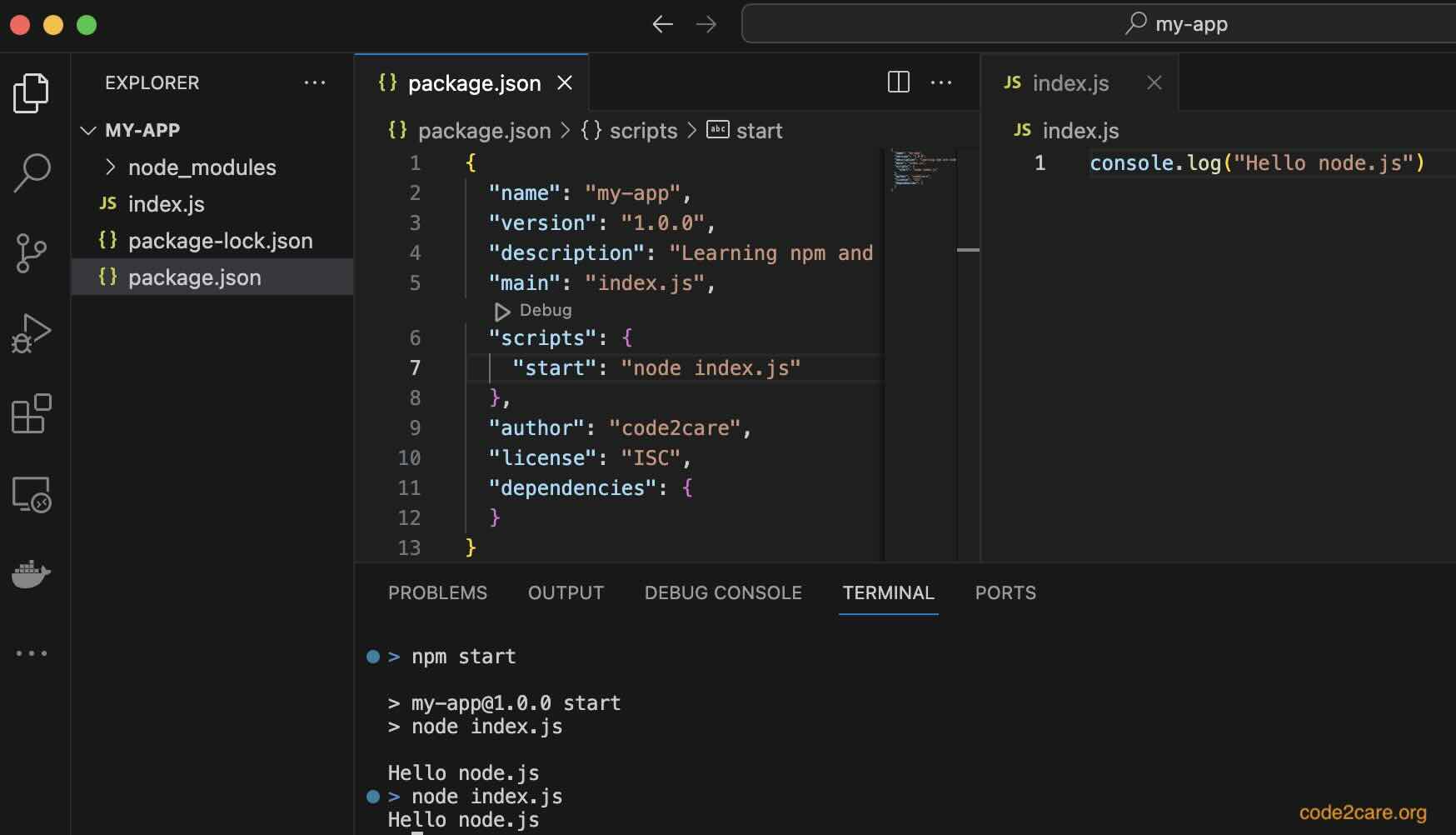1456x835 pixels.
Task: Split the editor using the split icon
Action: pos(898,82)
